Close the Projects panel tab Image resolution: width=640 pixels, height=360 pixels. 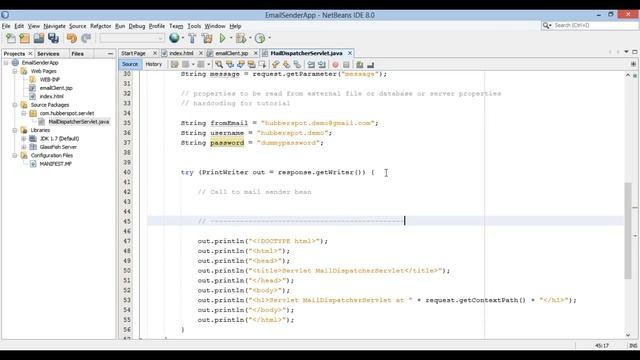[x=30, y=54]
